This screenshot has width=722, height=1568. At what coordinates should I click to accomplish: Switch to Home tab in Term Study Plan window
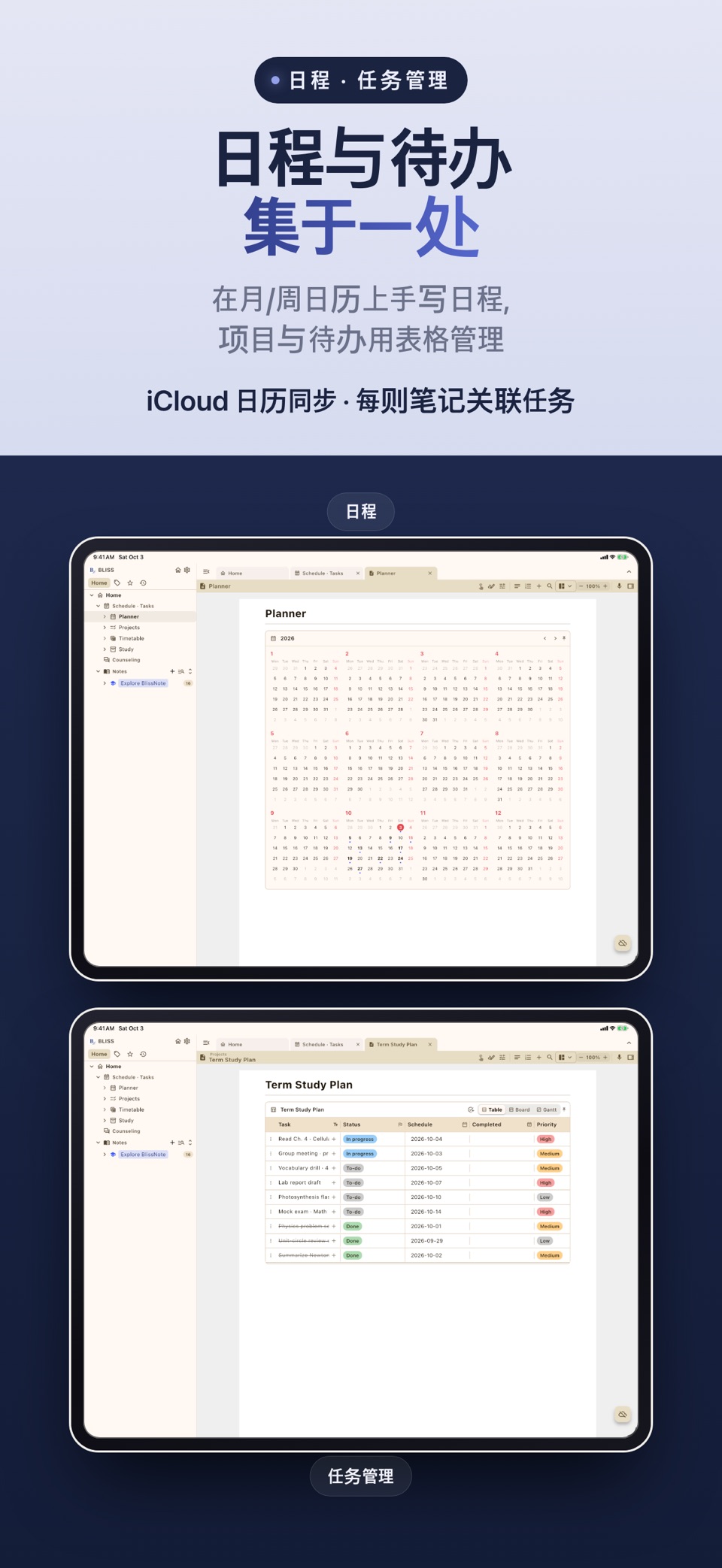click(x=252, y=1044)
